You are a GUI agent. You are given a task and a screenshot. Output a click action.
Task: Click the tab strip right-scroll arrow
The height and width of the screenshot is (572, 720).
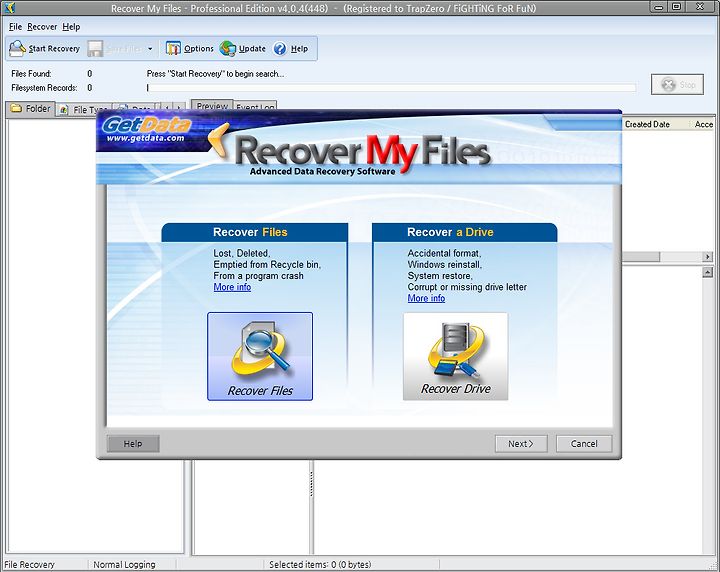[x=179, y=107]
